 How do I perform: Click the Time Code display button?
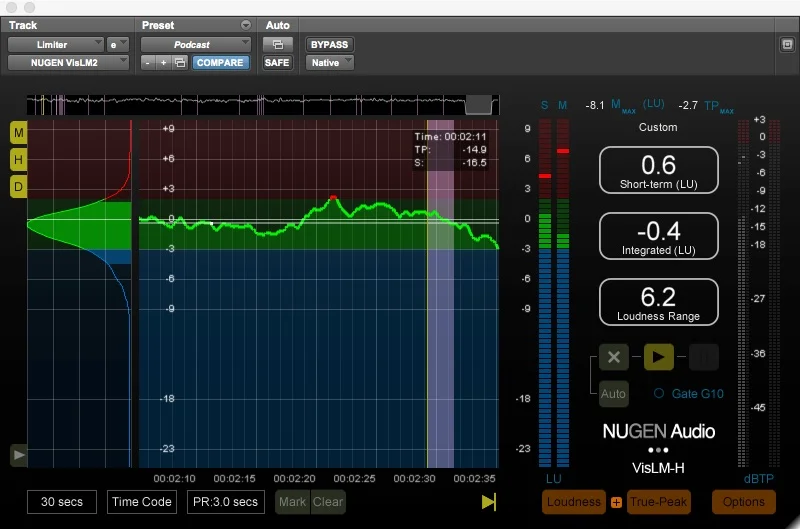[142, 502]
